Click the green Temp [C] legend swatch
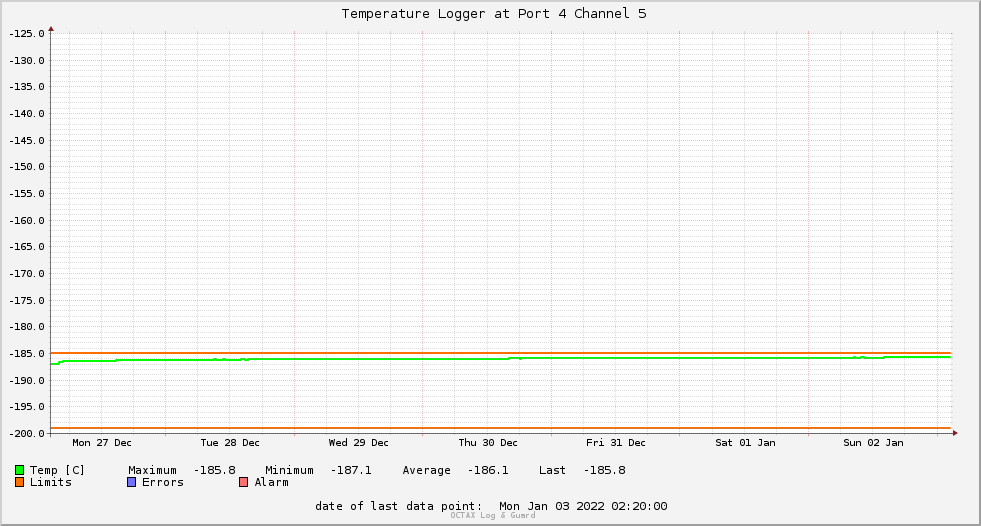This screenshot has width=981, height=526. tap(19, 470)
